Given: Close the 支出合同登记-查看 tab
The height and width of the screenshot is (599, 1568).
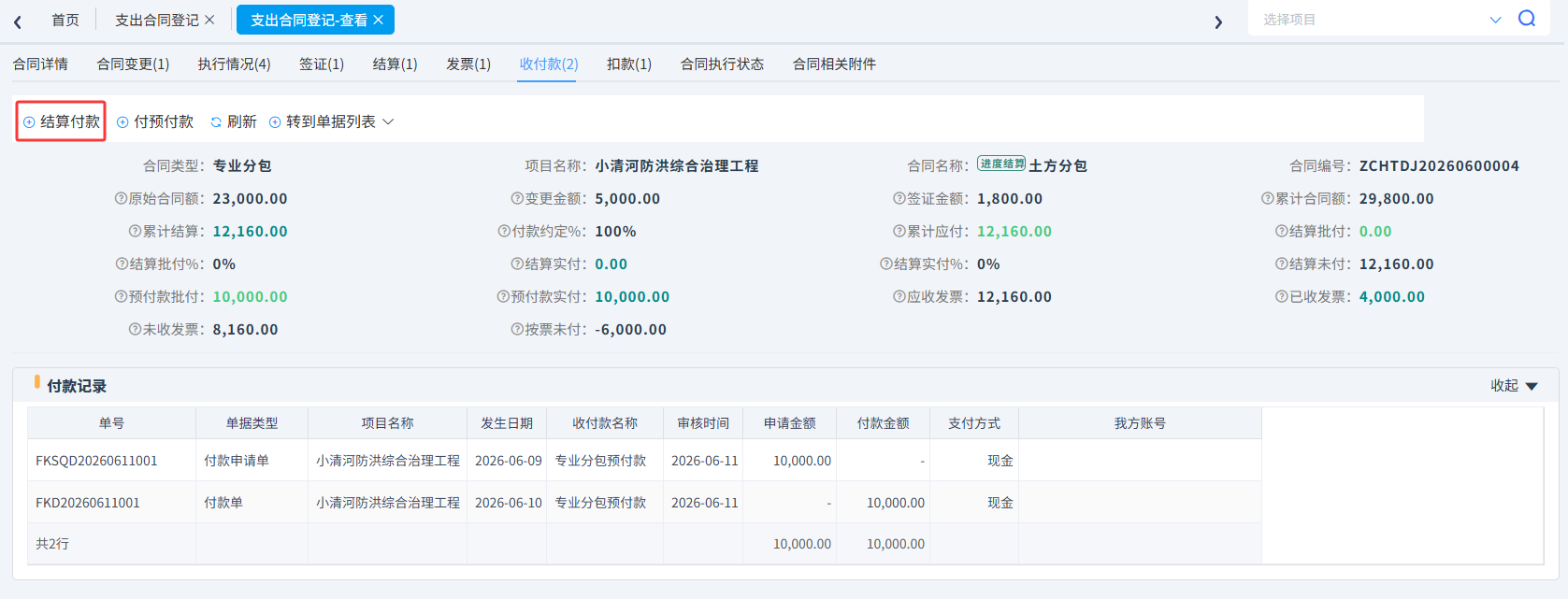Looking at the screenshot, I should [378, 20].
